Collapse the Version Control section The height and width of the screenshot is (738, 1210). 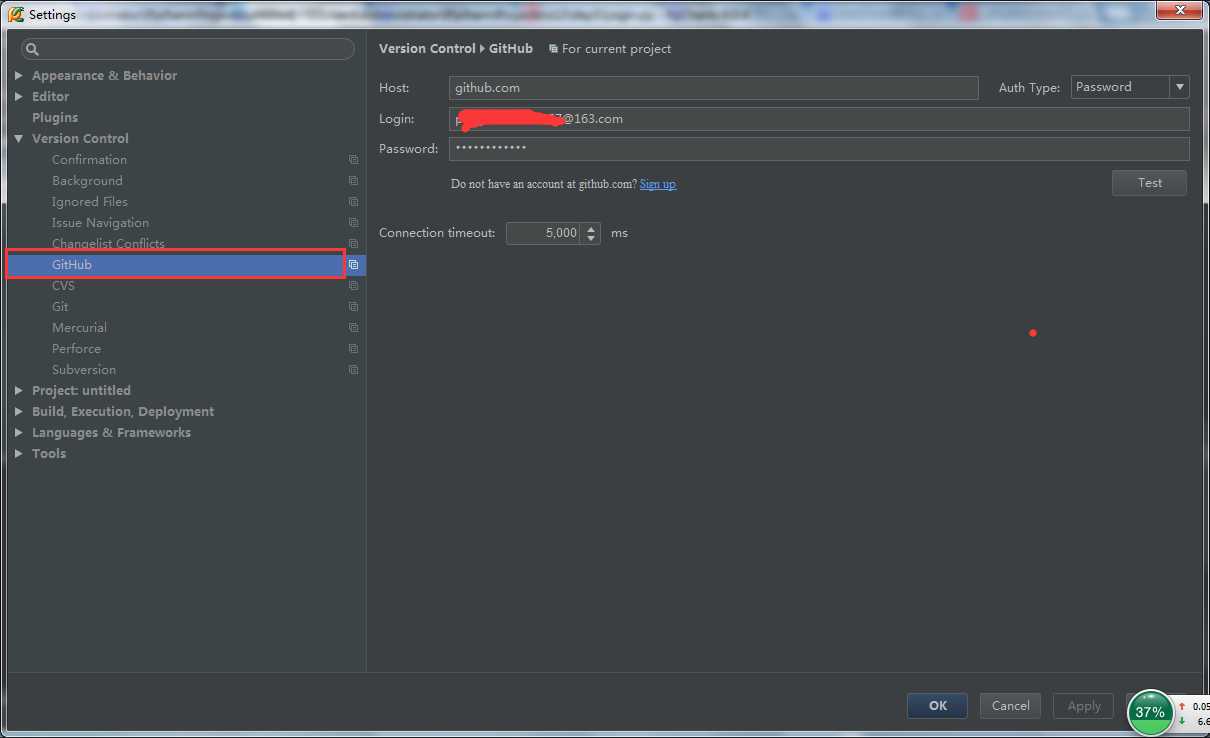coord(19,139)
